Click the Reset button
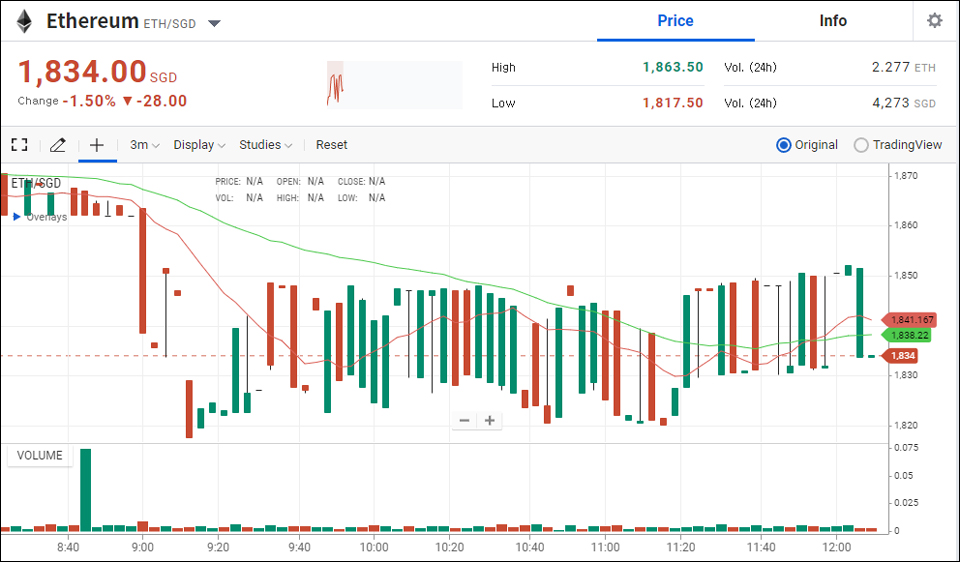Screen dimensions: 960x562 point(331,145)
